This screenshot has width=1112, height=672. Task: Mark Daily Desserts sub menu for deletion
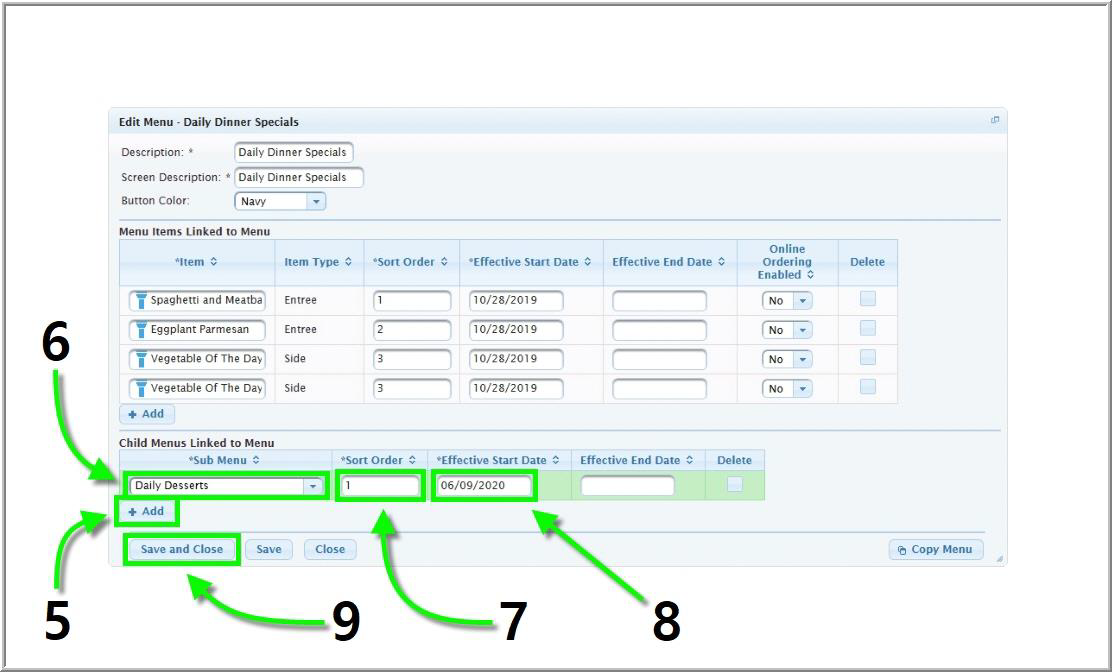click(x=734, y=484)
